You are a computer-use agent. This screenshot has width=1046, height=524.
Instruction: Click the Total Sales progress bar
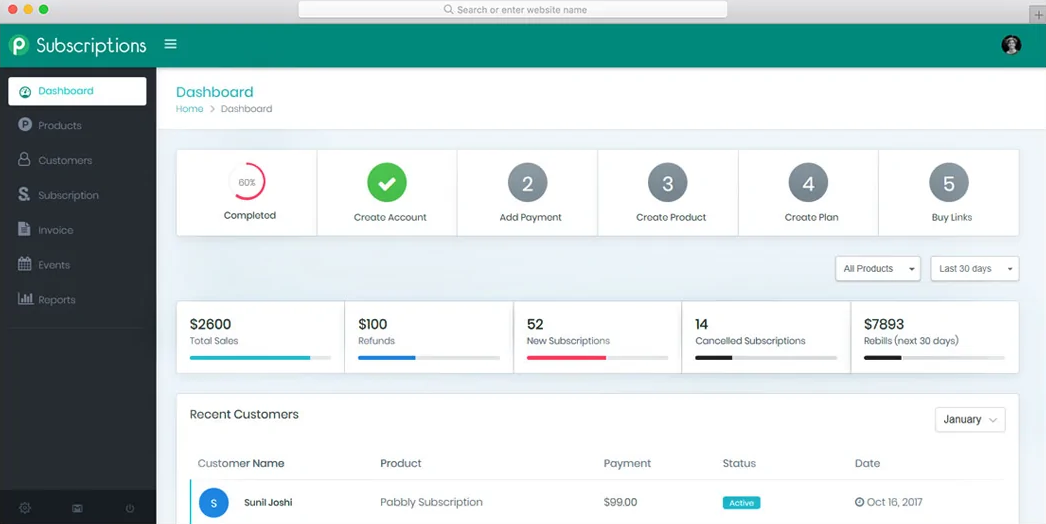pos(260,358)
